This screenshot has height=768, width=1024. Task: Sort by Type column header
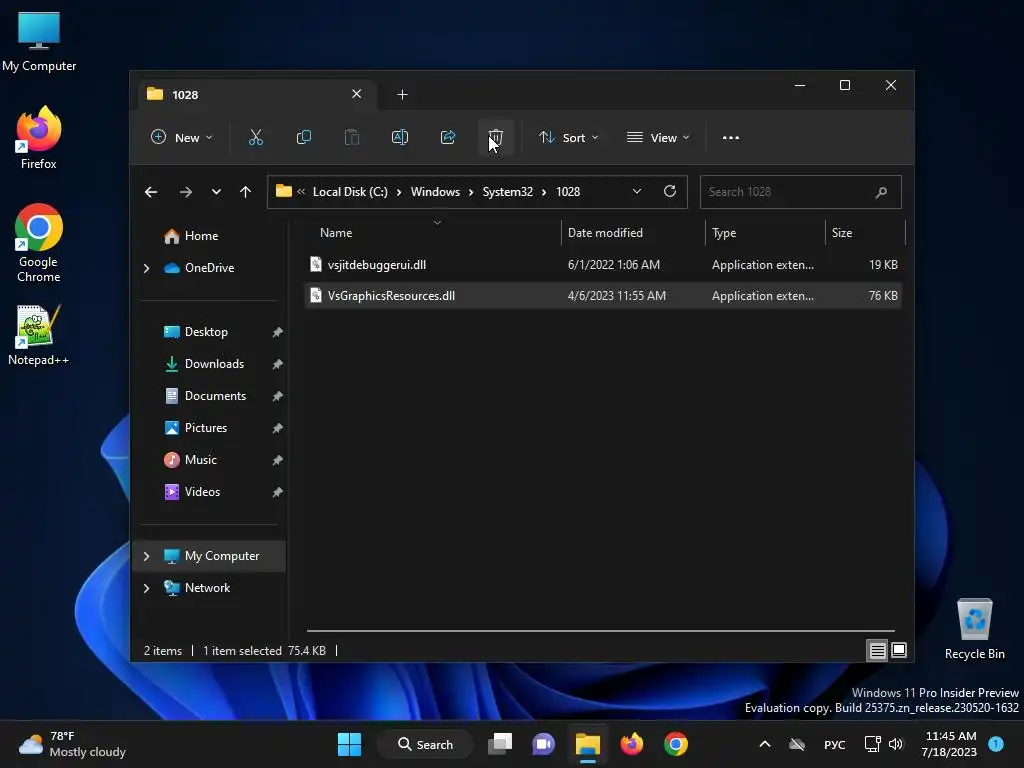coord(765,233)
